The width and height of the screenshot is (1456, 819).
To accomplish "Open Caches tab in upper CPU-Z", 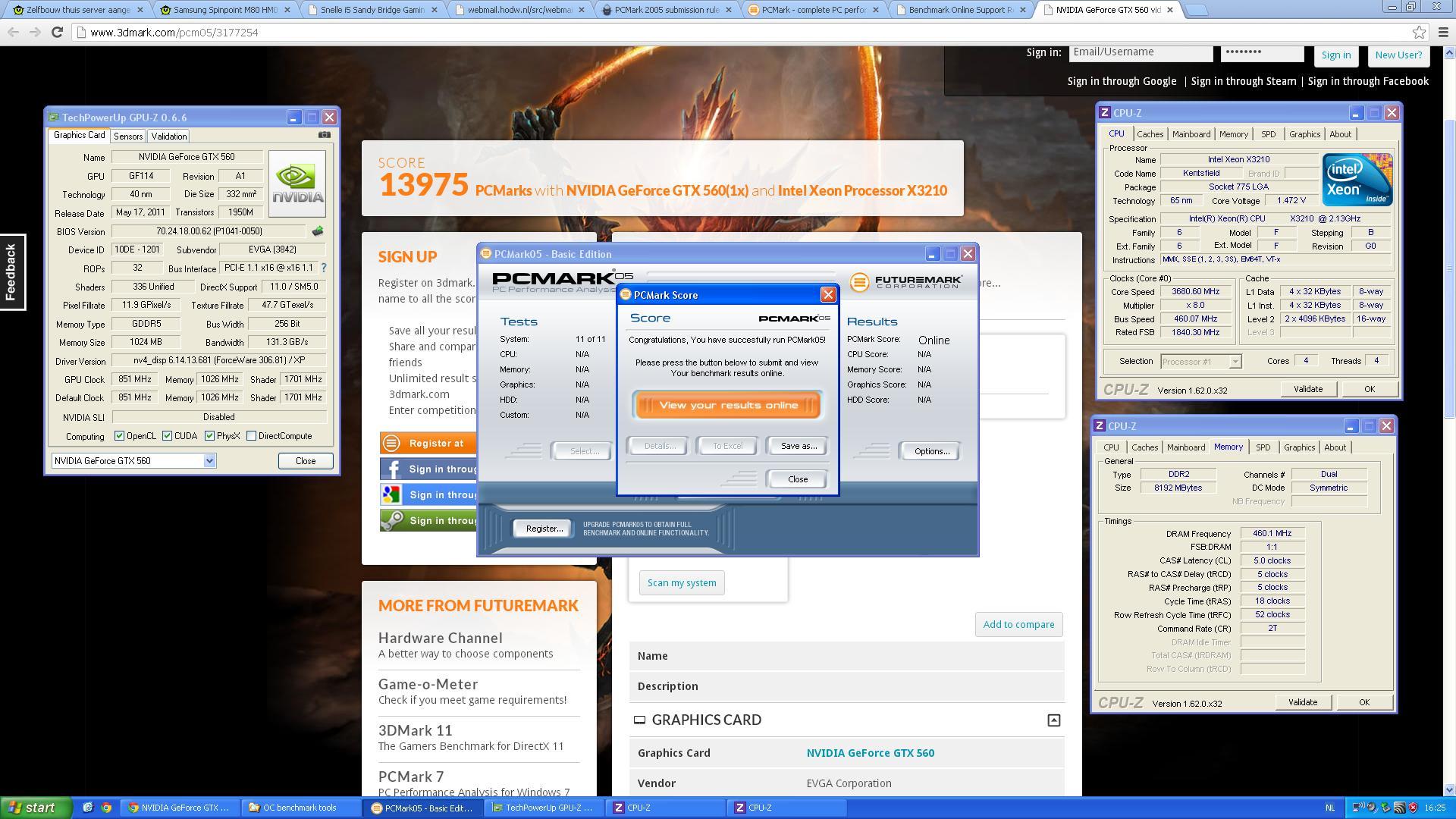I will (1150, 134).
